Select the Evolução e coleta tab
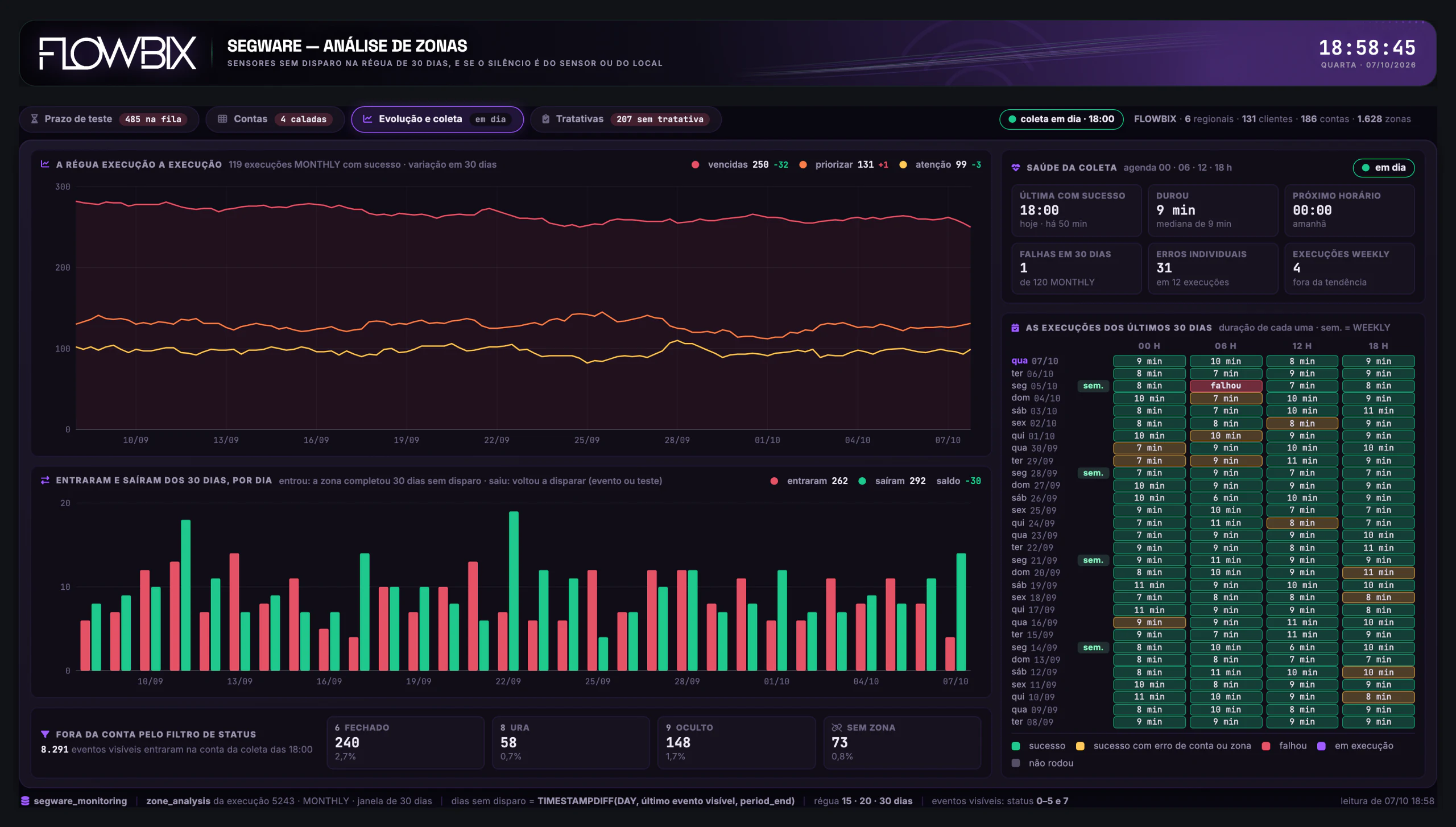This screenshot has height=827, width=1456. tap(437, 119)
